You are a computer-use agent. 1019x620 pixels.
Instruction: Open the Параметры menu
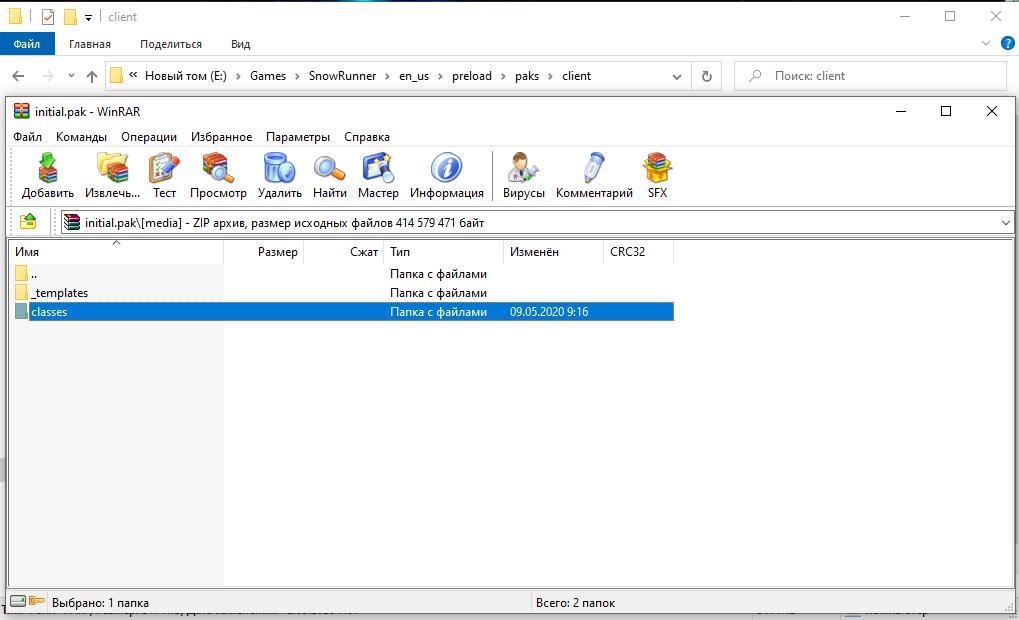tap(297, 137)
